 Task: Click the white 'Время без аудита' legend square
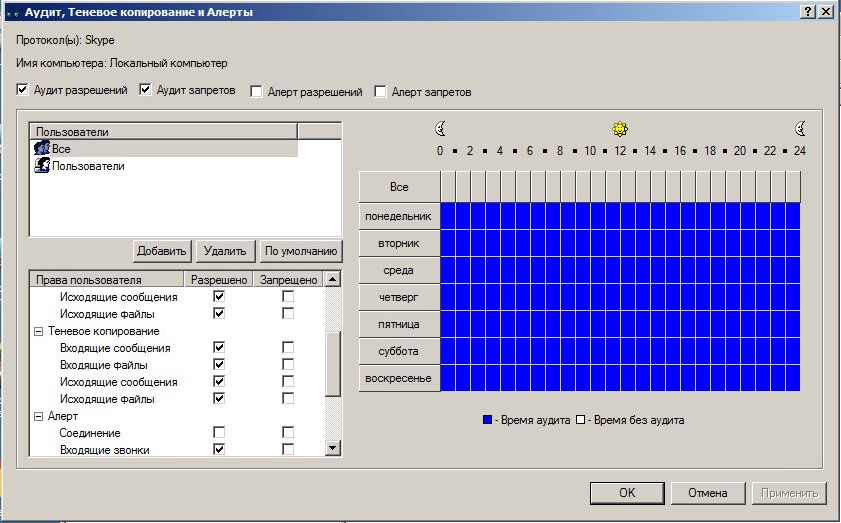(580, 419)
